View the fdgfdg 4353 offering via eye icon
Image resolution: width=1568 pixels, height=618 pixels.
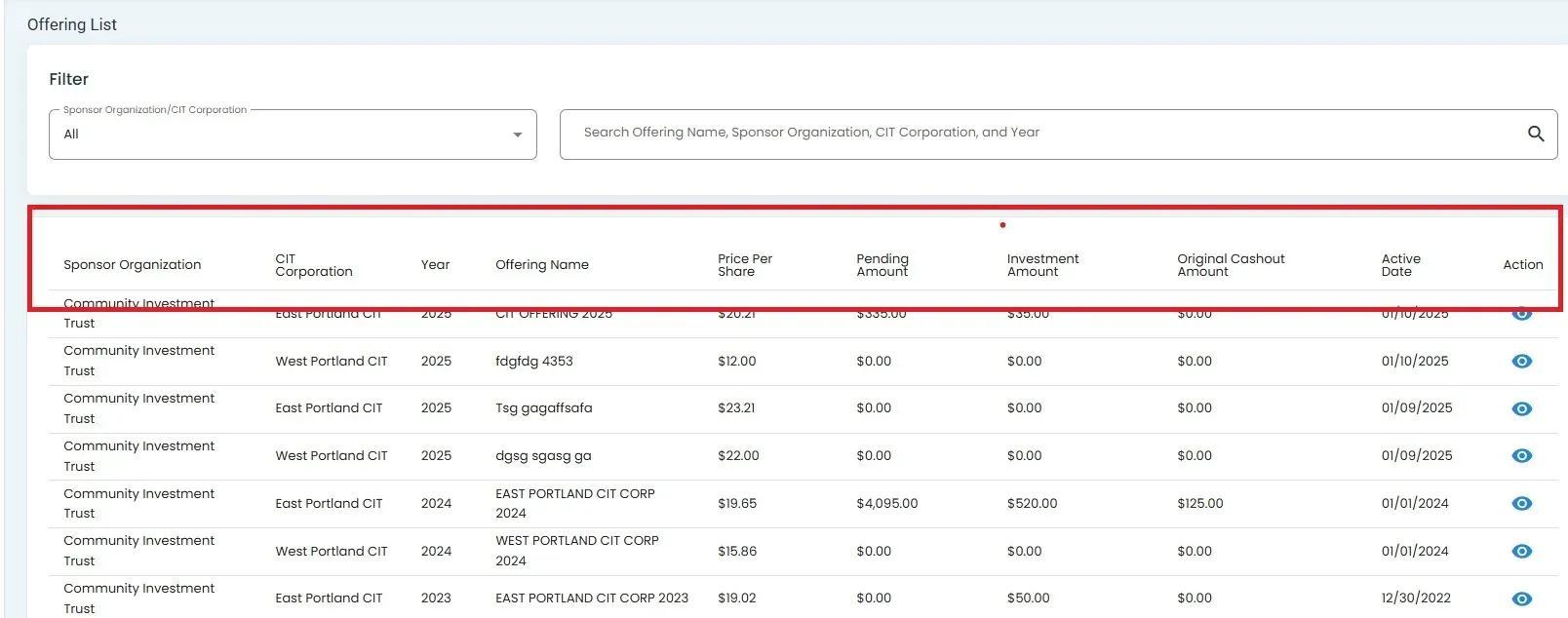(1521, 362)
